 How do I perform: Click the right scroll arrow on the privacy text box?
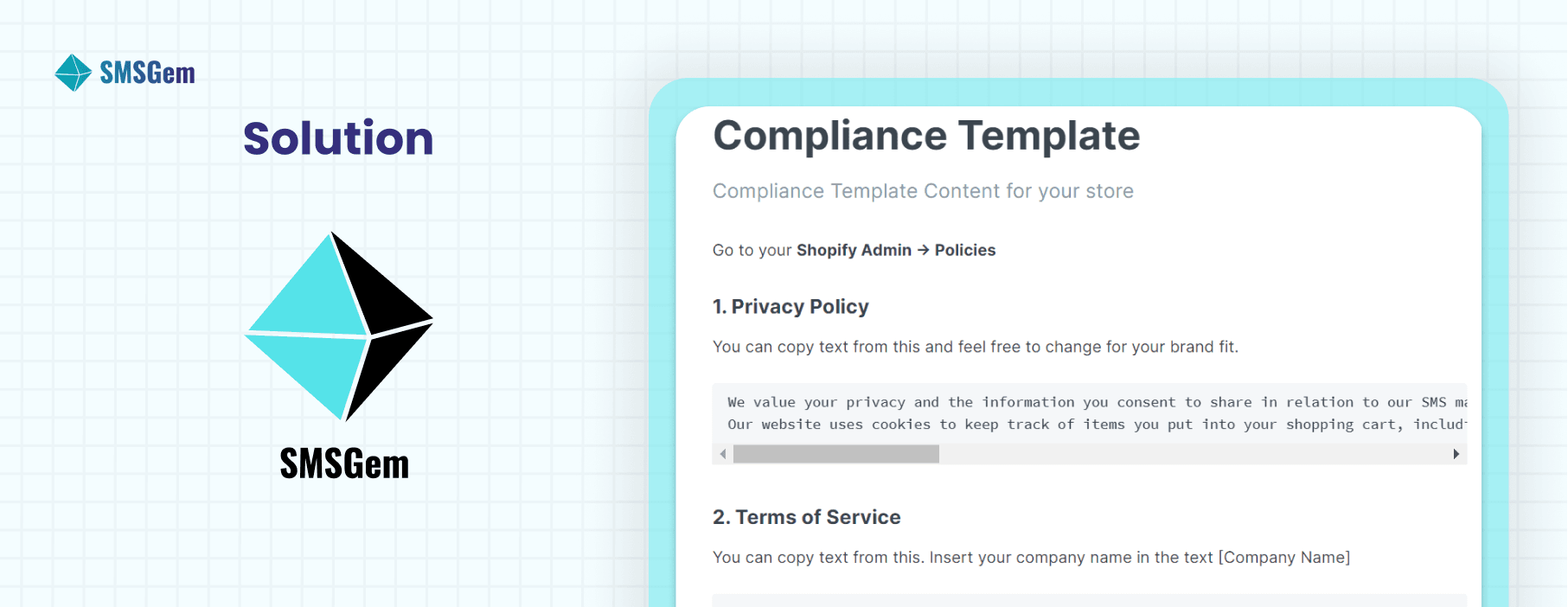[x=1456, y=453]
